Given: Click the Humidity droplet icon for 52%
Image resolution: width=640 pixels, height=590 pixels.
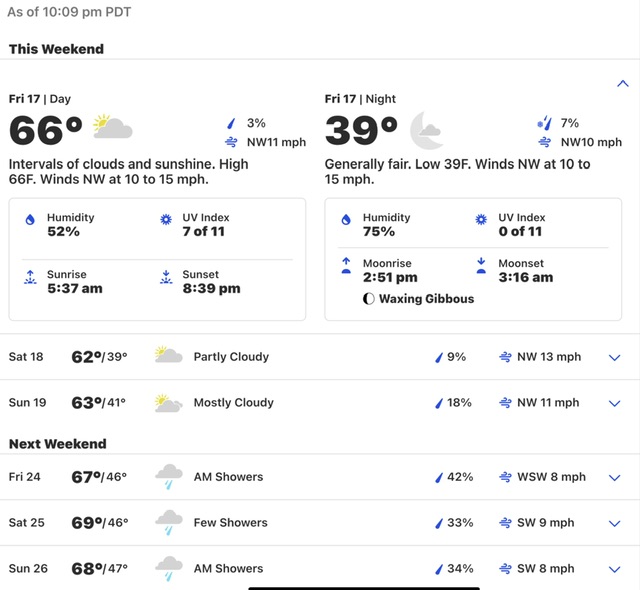Looking at the screenshot, I should click(30, 220).
